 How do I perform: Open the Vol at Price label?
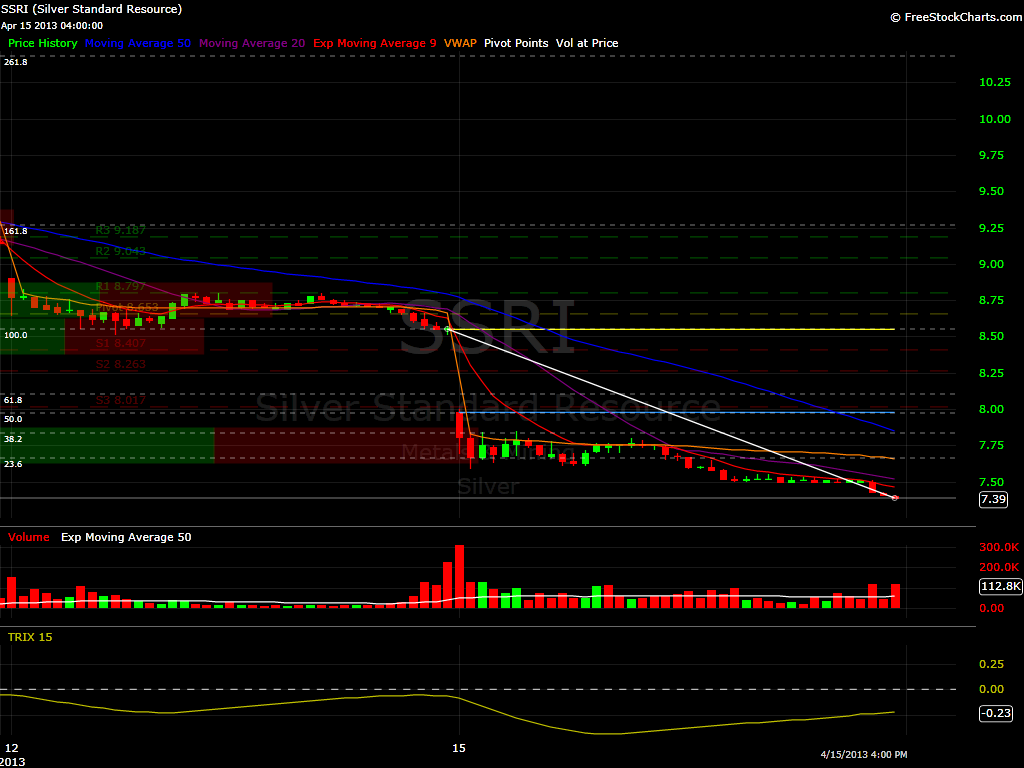click(587, 43)
